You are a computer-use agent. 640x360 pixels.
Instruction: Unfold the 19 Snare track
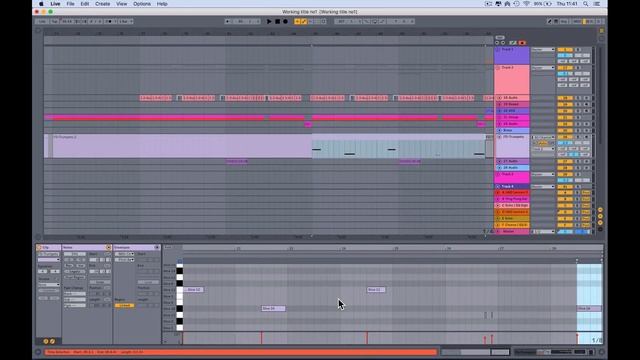499,104
